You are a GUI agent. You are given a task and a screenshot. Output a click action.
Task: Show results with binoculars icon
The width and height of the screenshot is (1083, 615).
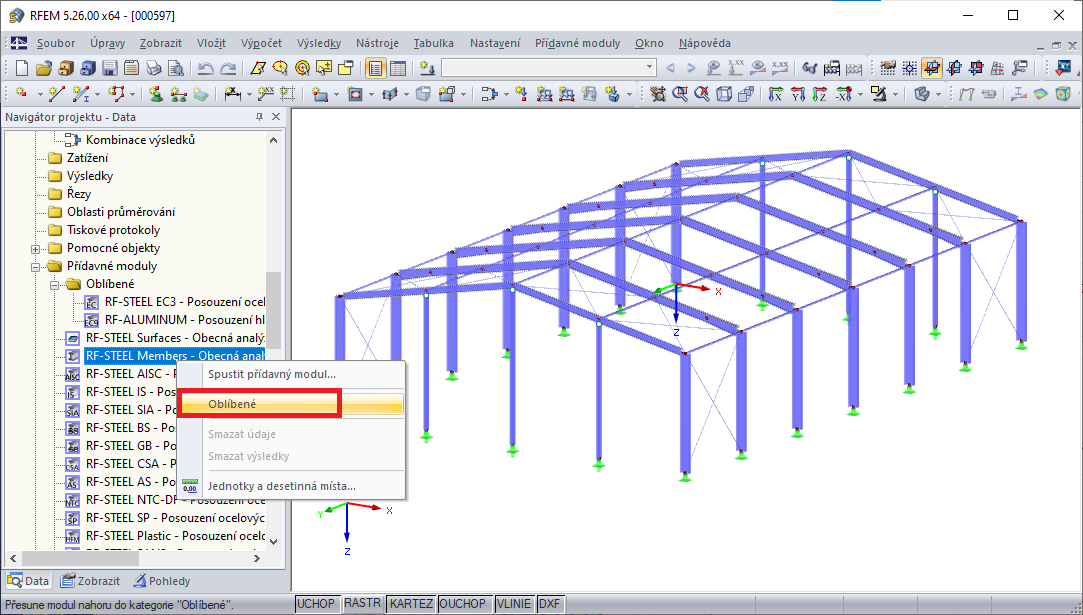point(809,68)
